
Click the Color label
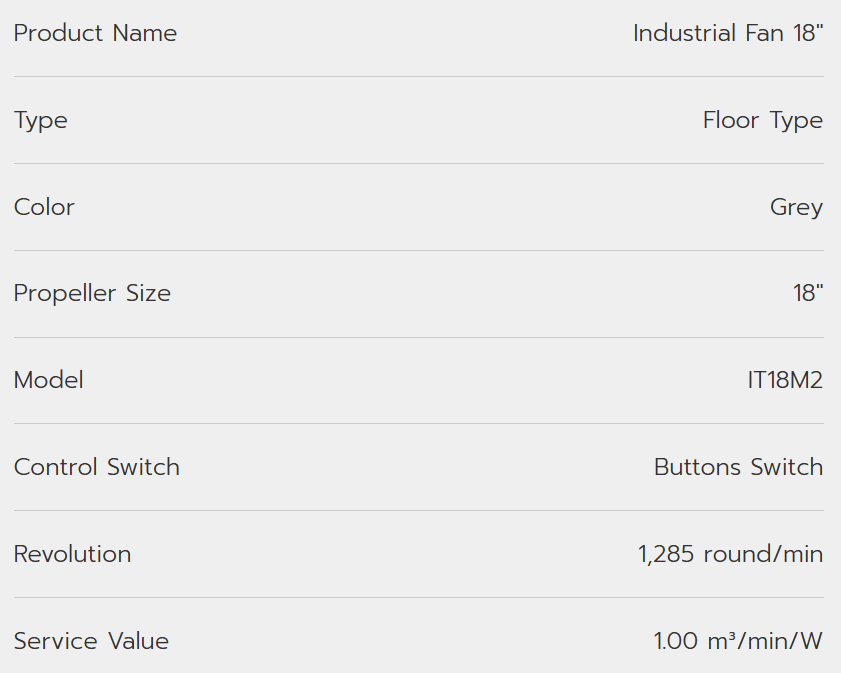click(44, 207)
